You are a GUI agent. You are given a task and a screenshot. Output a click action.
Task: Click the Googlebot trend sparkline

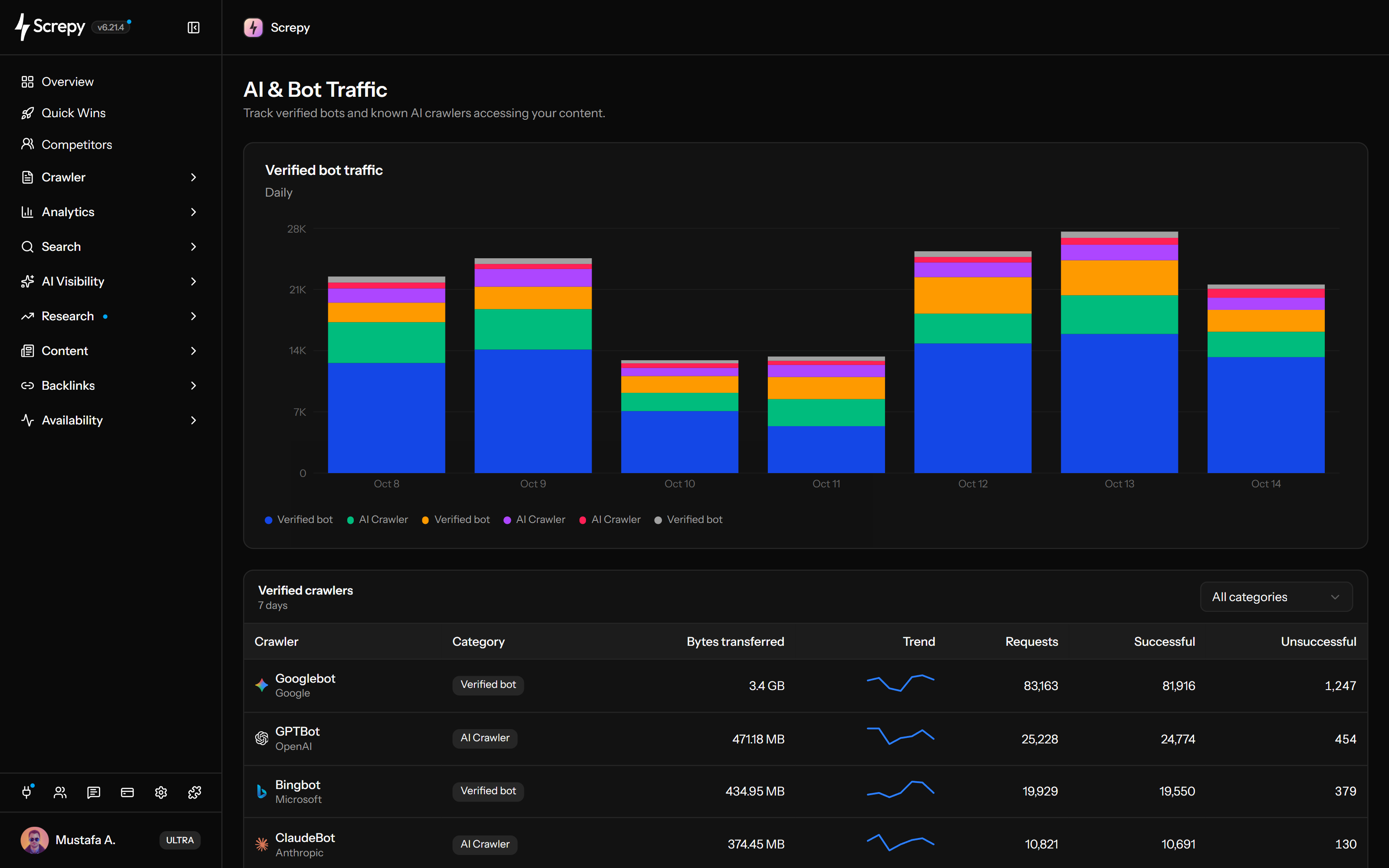(900, 683)
